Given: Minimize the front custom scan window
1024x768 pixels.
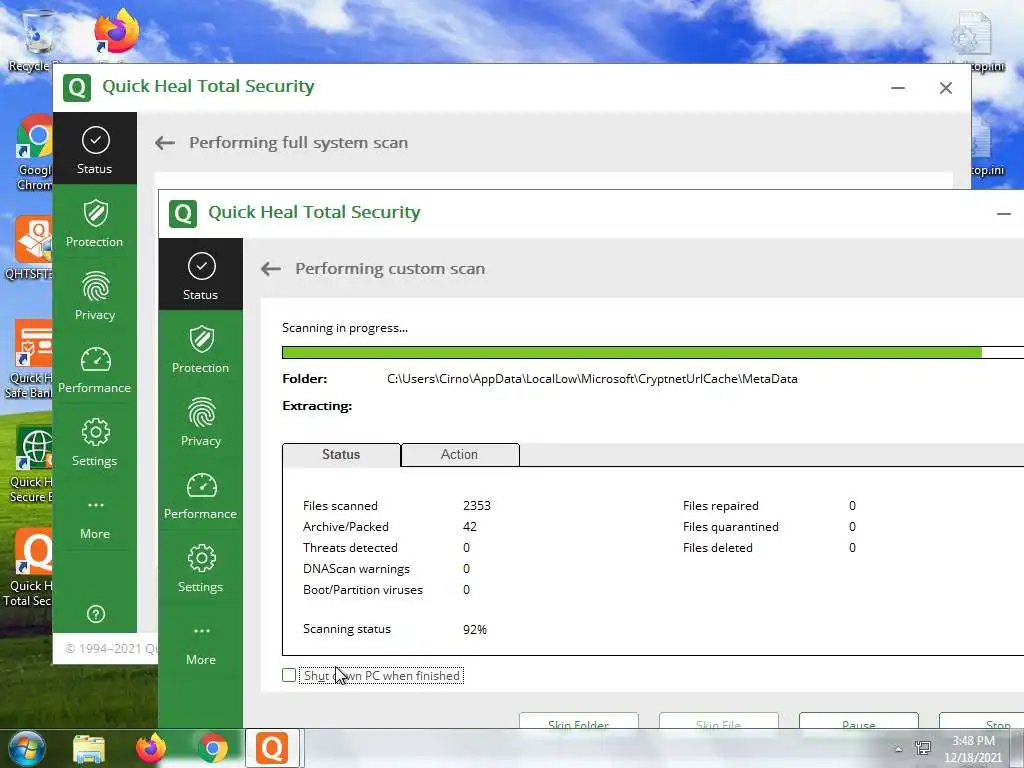Looking at the screenshot, I should pos(1004,214).
